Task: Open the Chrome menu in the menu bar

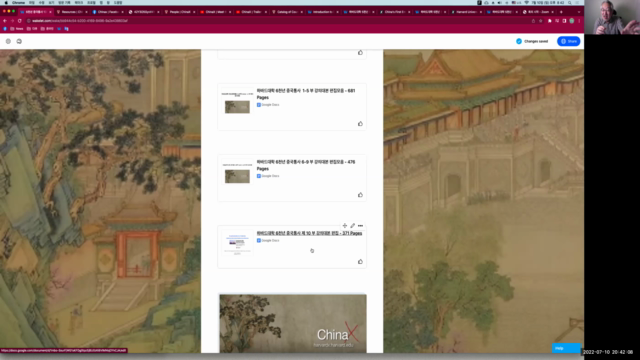Action: 18,2
